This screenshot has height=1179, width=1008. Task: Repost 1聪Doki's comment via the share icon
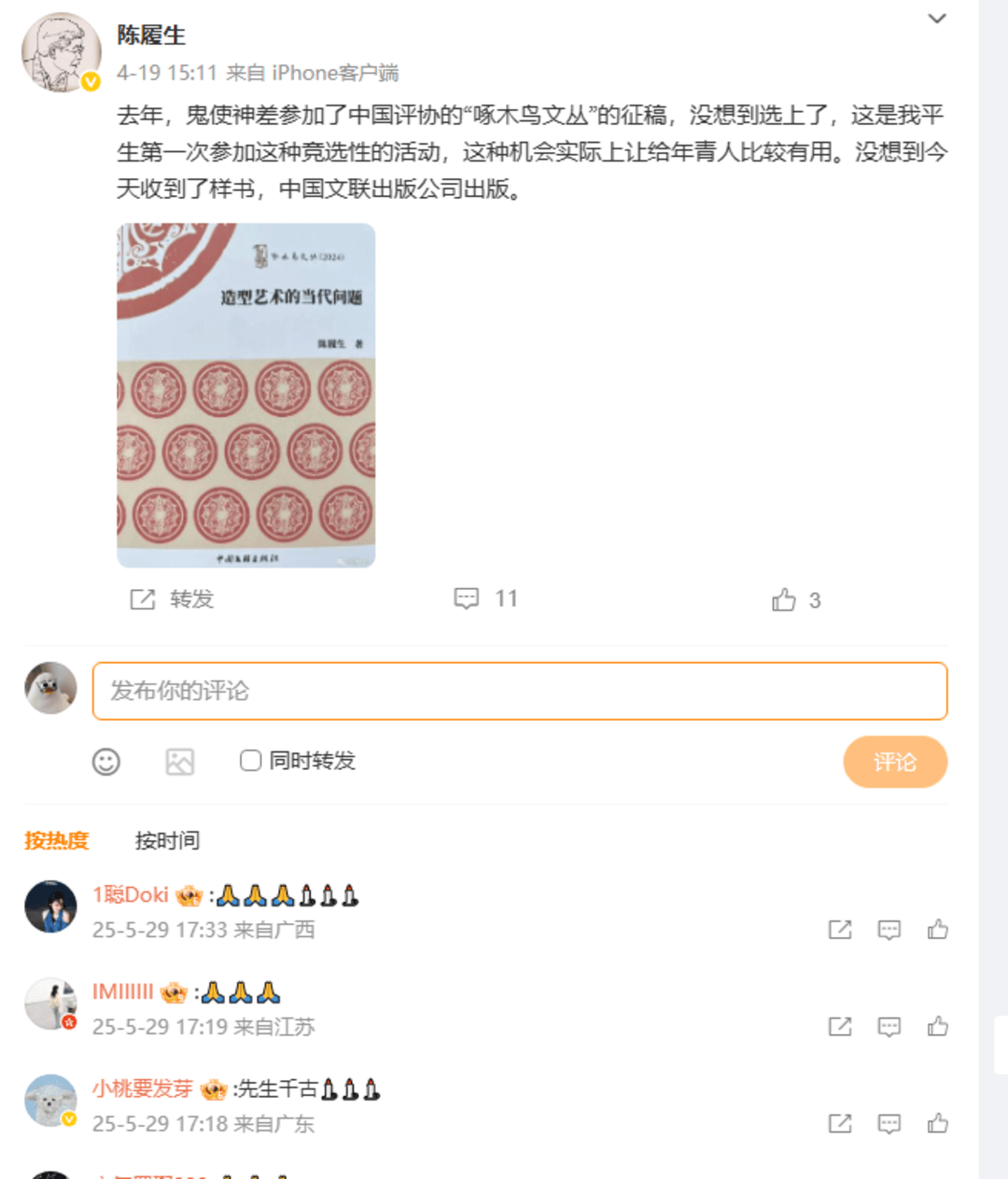click(840, 929)
